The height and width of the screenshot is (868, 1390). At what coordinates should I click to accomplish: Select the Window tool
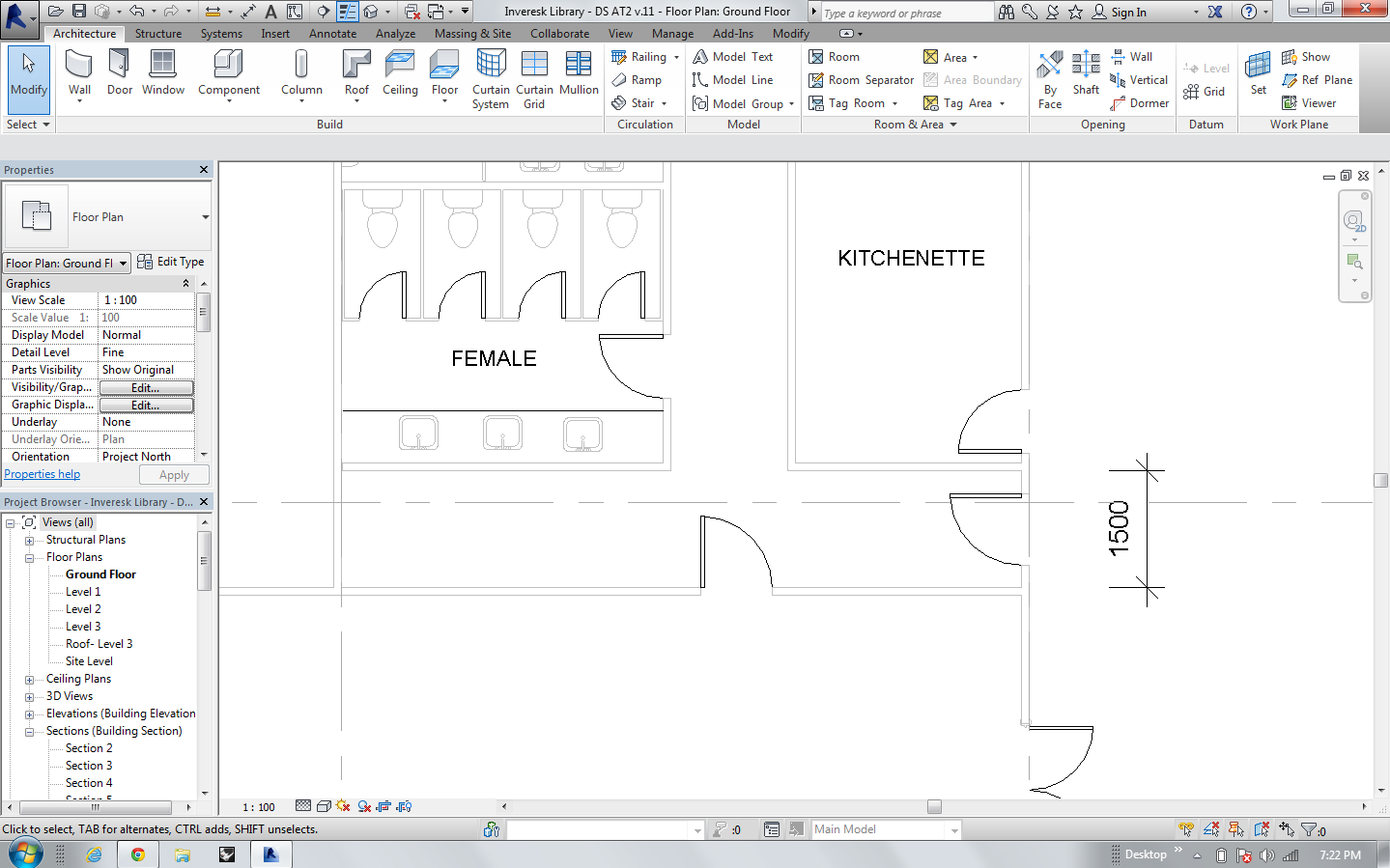coord(163,73)
